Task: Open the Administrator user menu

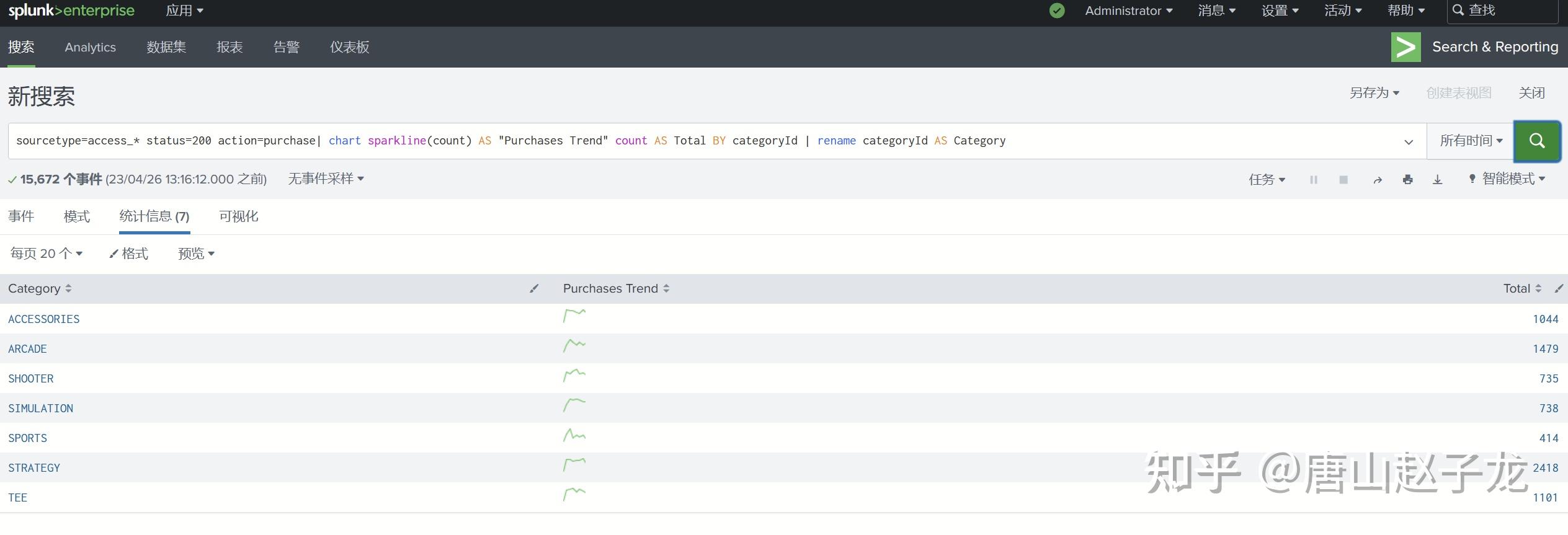Action: coord(1128,11)
